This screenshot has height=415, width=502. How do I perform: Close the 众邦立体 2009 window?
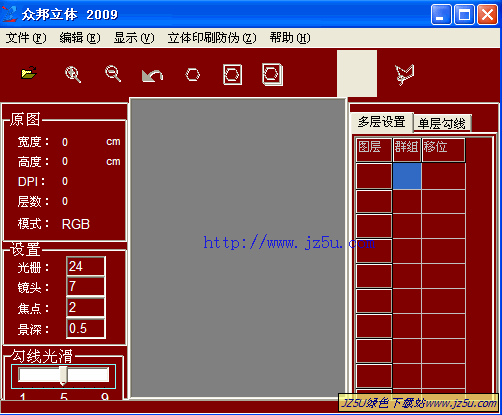tap(487, 14)
